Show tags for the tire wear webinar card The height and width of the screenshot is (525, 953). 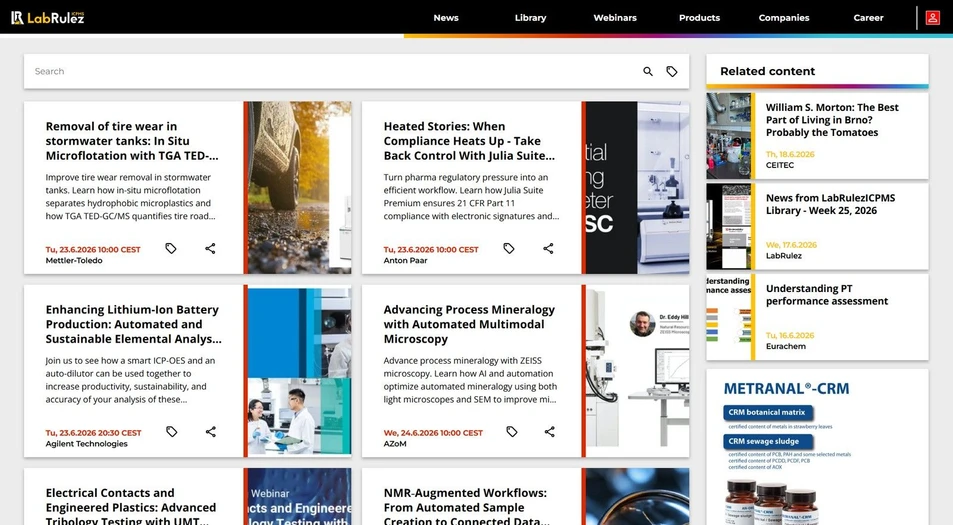pos(171,249)
